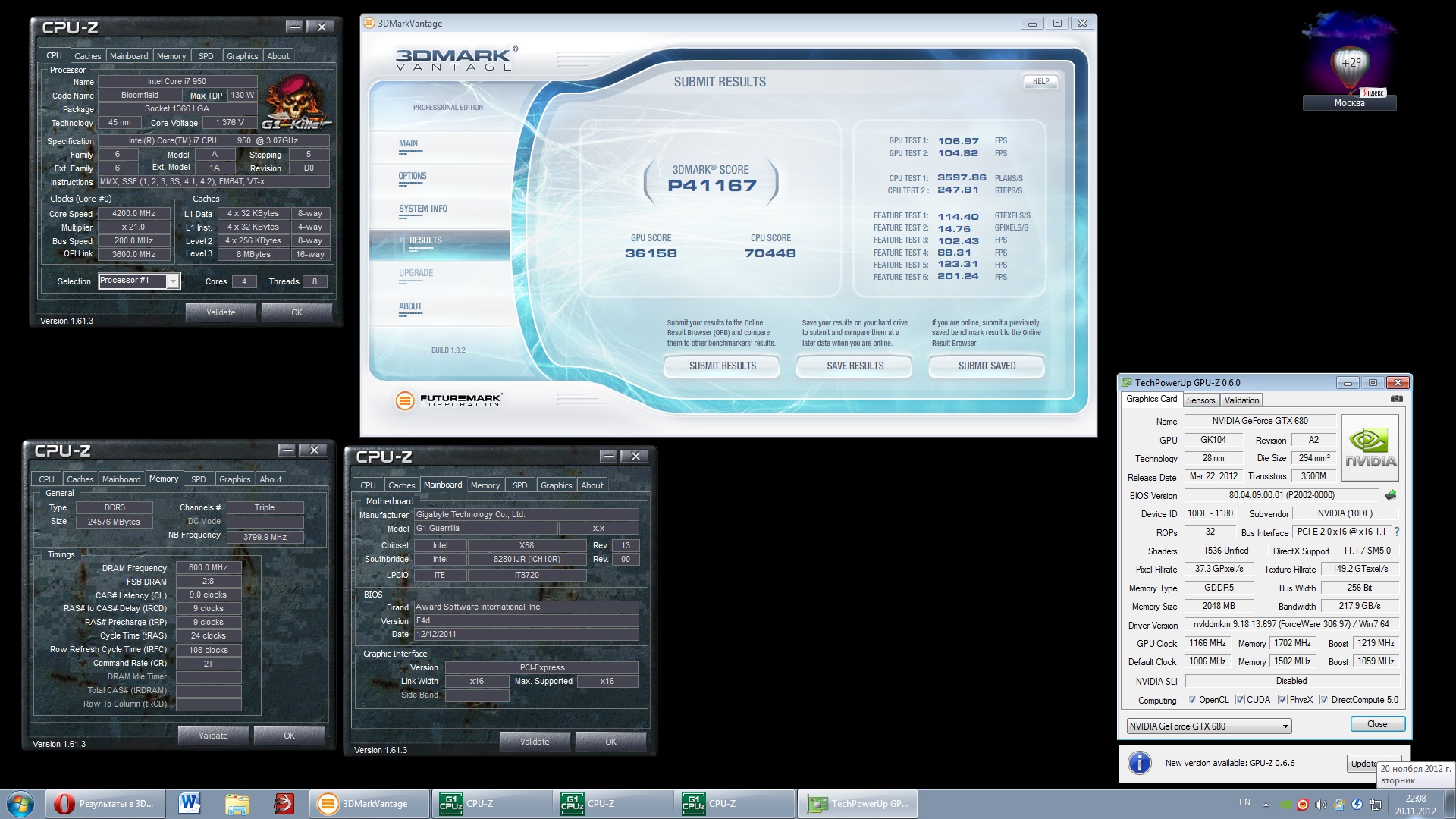Click Validate in the top-left CPU-Z window
The width and height of the screenshot is (1456, 819).
(x=221, y=312)
